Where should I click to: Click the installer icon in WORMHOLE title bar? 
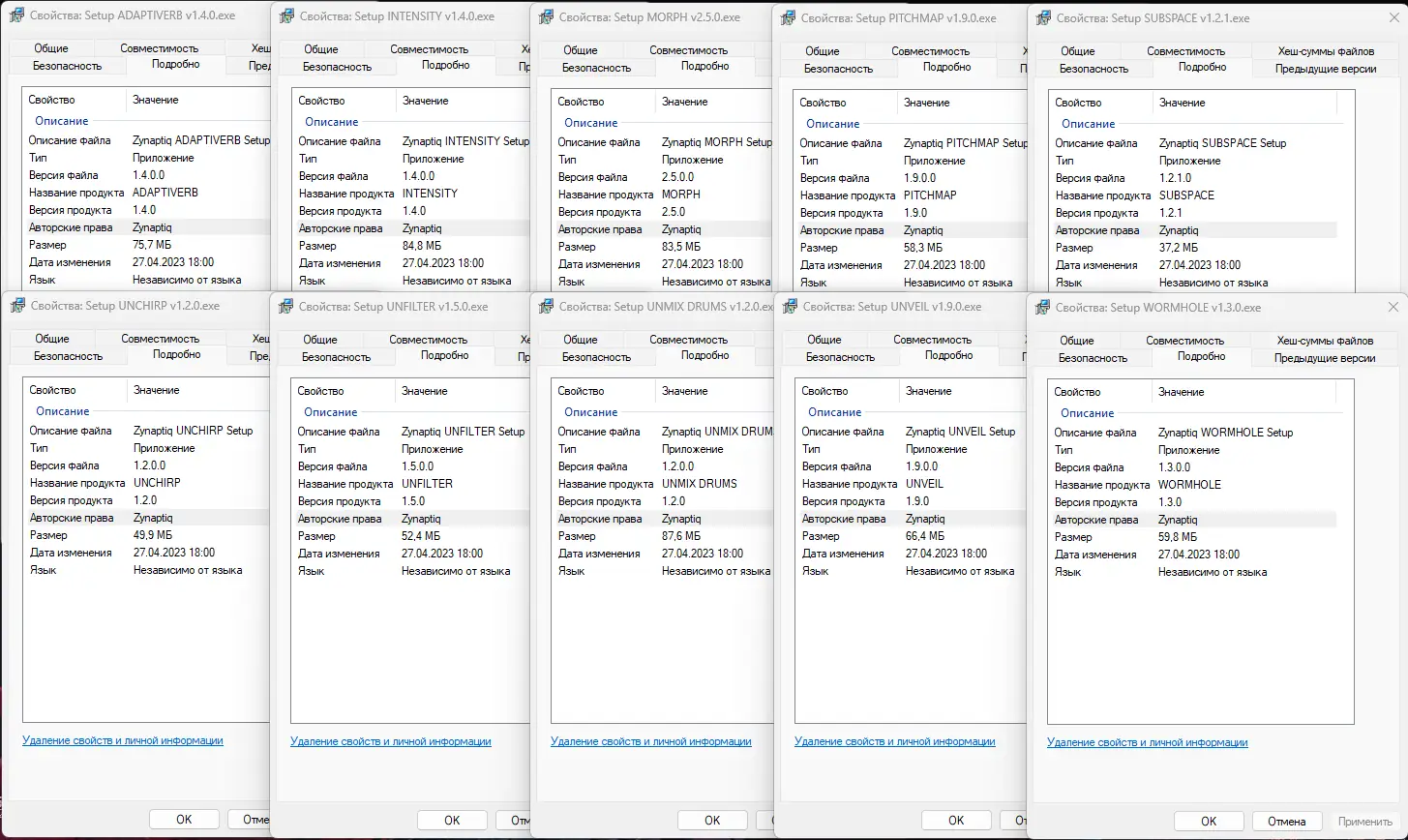(x=1042, y=308)
